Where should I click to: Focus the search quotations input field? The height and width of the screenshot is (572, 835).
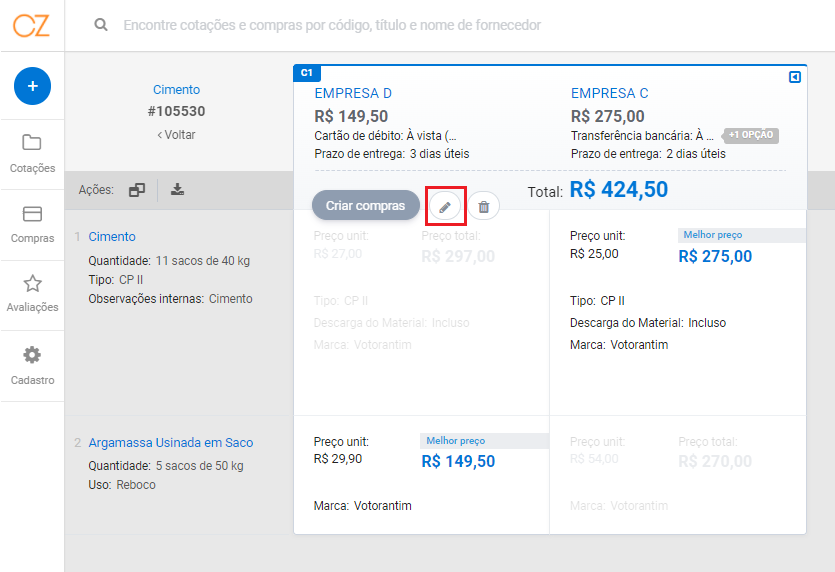pos(332,25)
